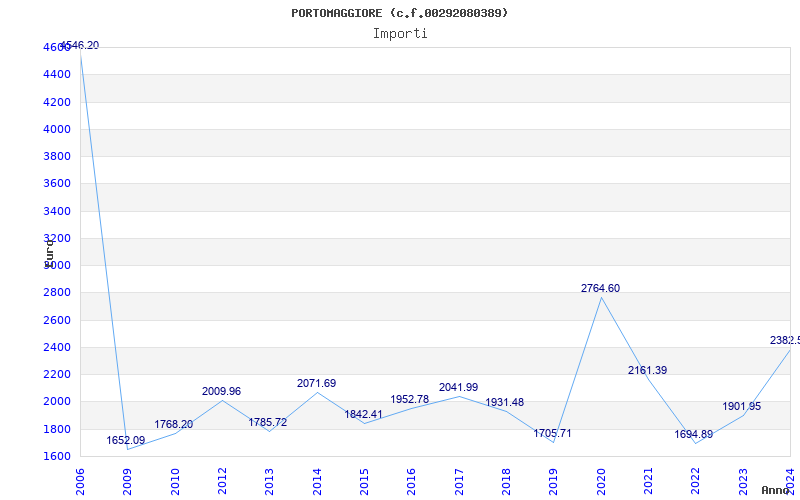Viewport: 800px width, 500px height.
Task: Select data label 2161.39
Action: (x=647, y=370)
